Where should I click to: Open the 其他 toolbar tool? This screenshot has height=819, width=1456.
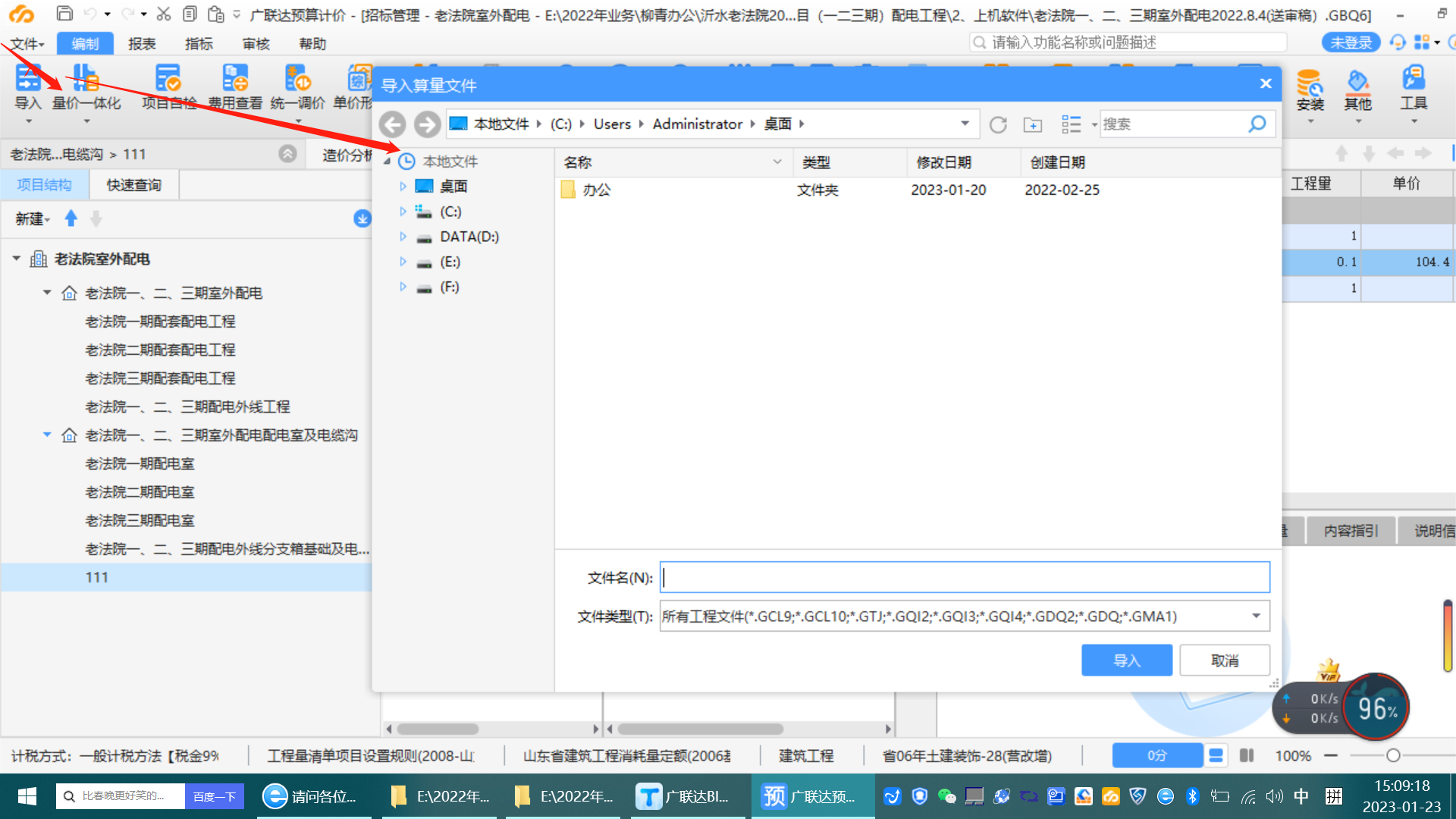tap(1357, 91)
